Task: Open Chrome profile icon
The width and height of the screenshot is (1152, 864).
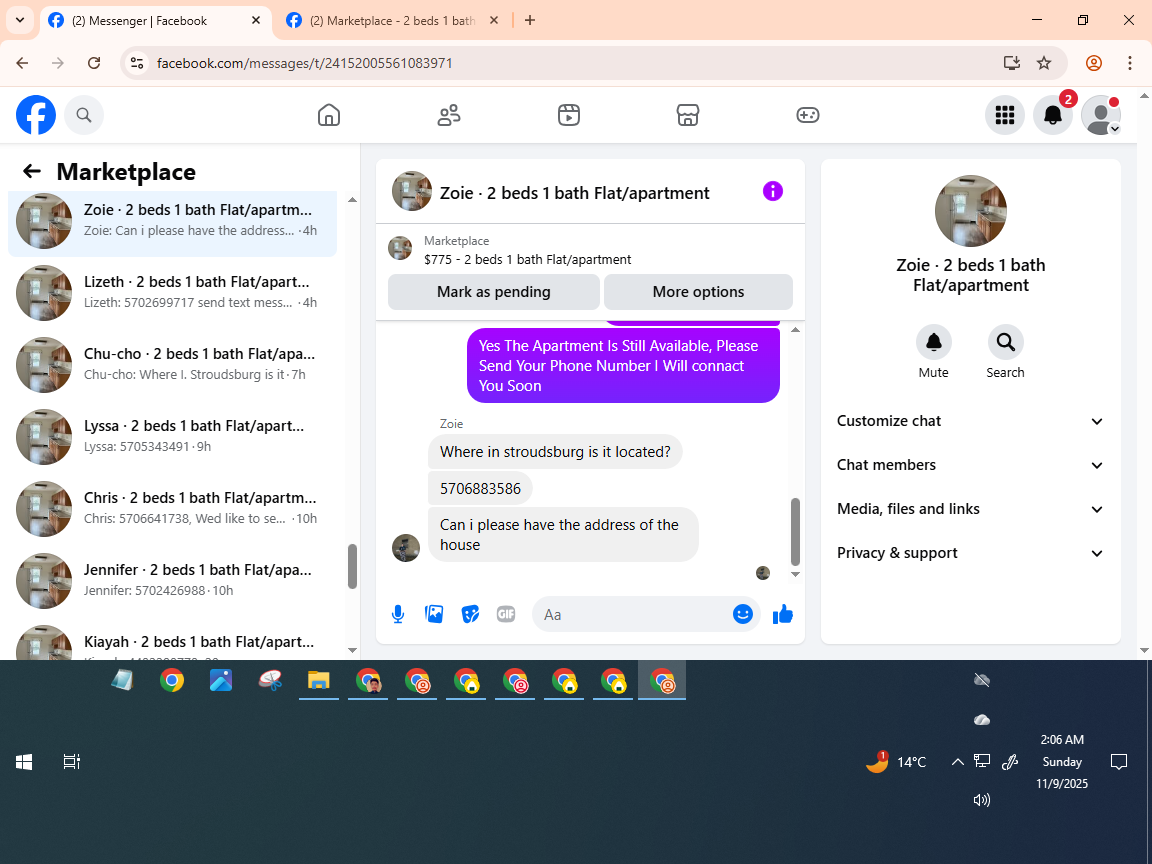Action: (x=1094, y=63)
